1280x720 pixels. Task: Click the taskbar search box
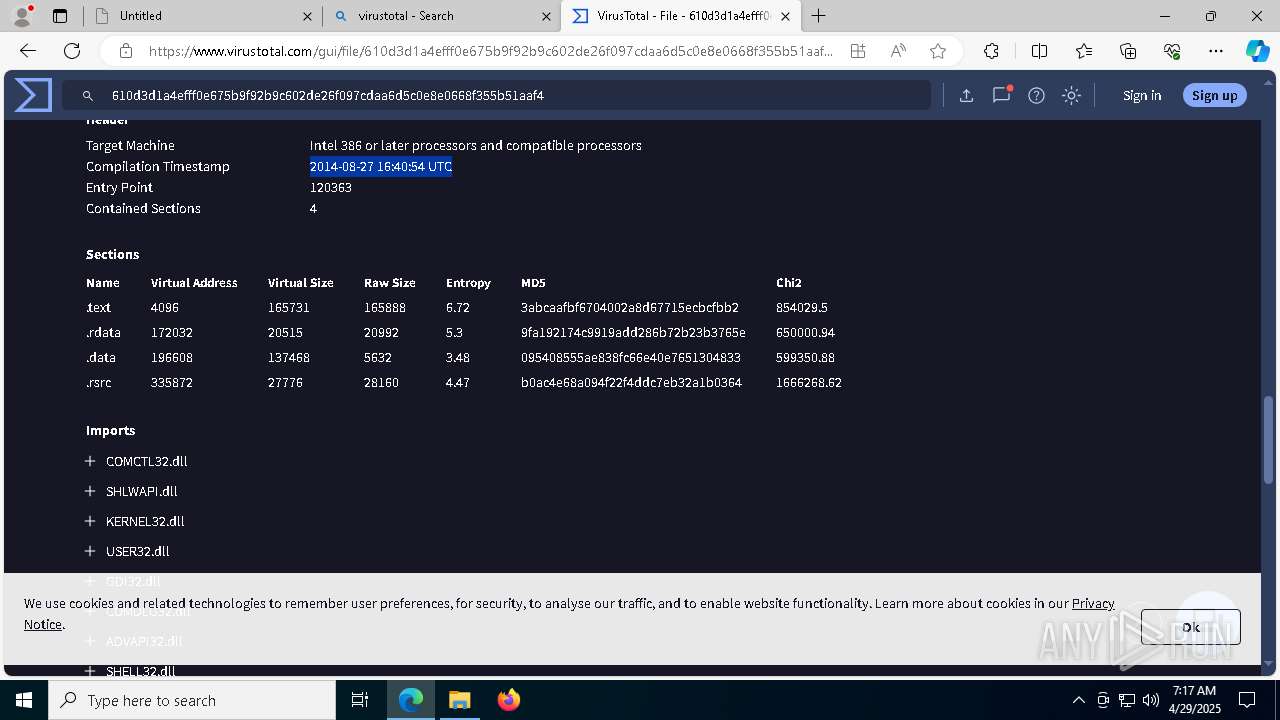pos(192,700)
